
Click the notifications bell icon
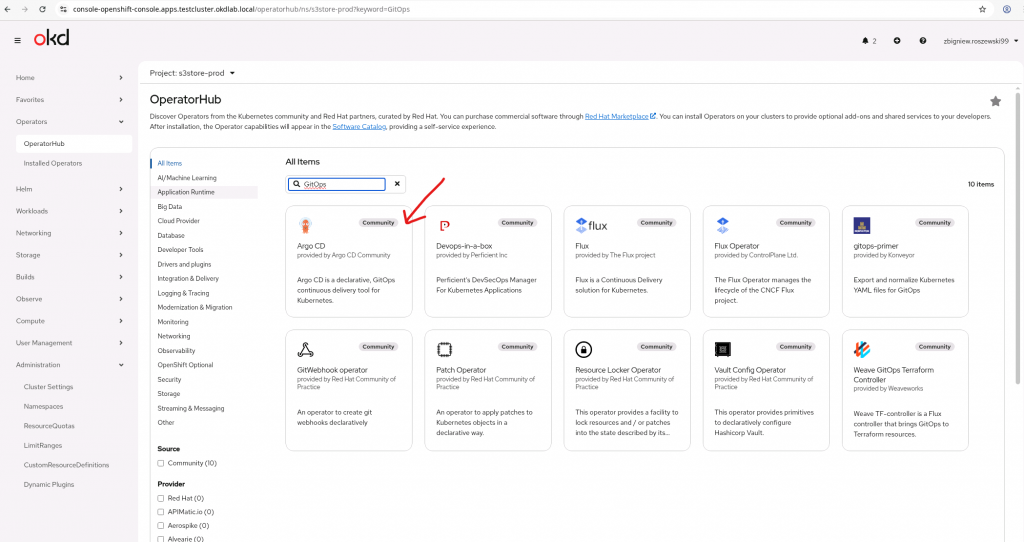click(x=865, y=41)
